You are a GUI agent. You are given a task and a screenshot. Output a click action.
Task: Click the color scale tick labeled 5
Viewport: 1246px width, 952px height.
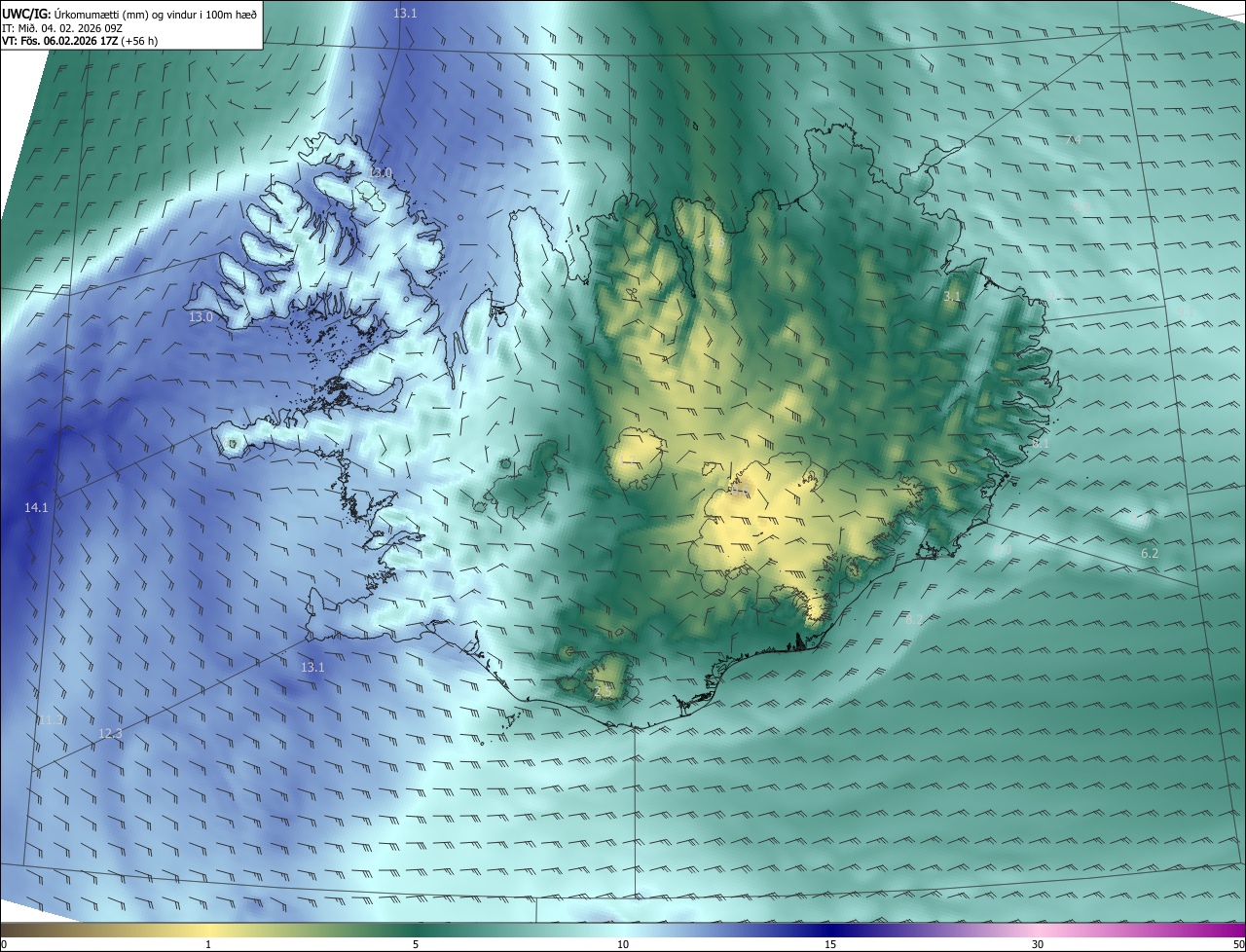tap(416, 944)
